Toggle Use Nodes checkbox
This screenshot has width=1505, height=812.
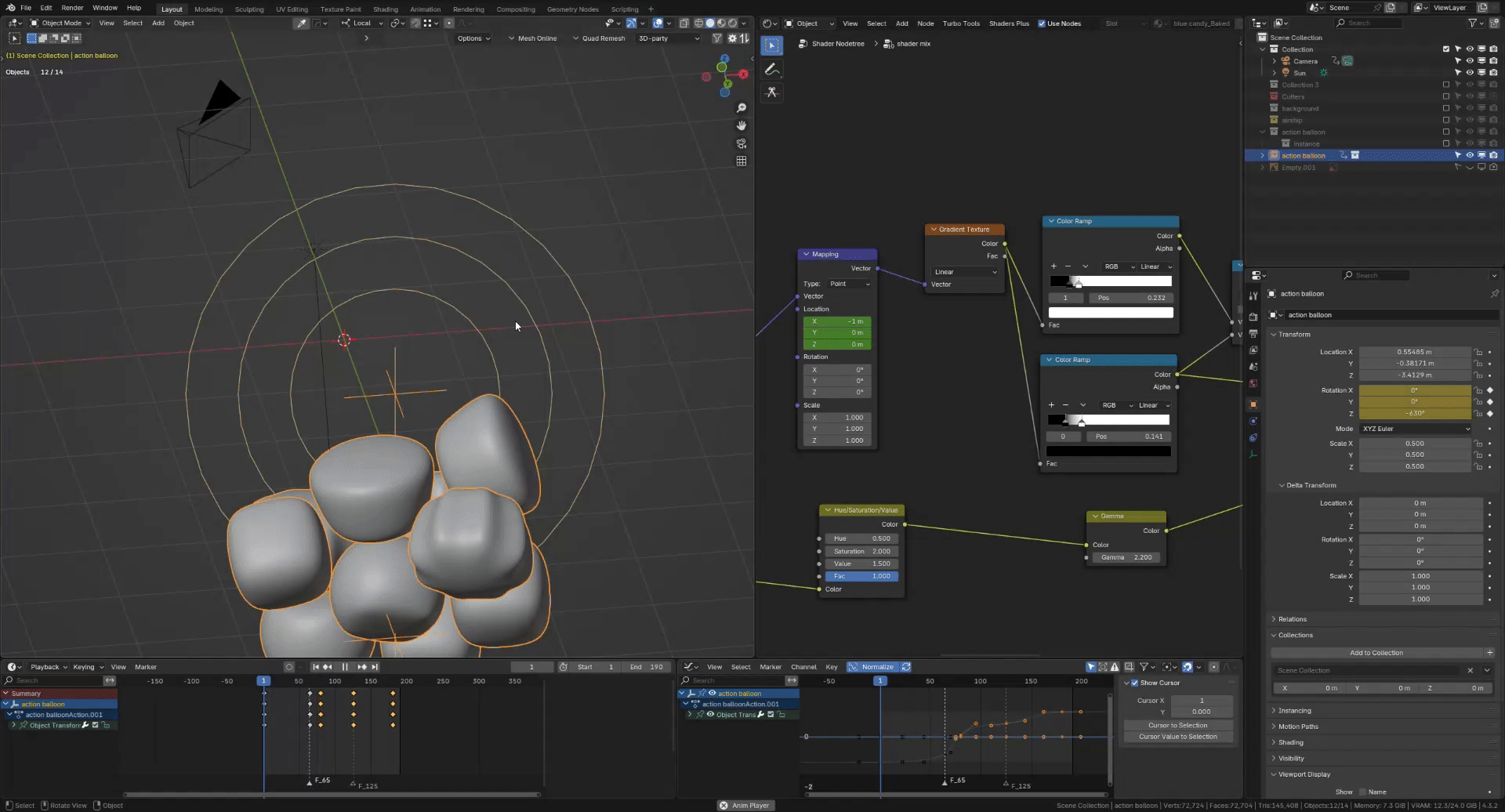tap(1042, 24)
